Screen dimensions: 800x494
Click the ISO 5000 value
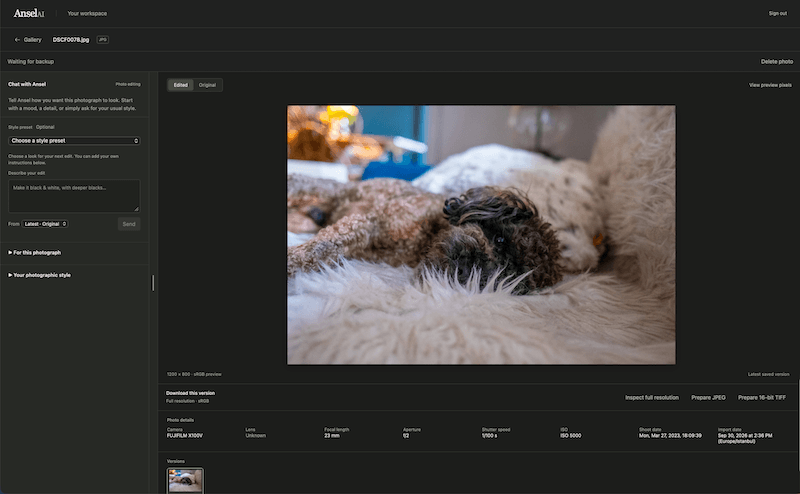(570, 436)
